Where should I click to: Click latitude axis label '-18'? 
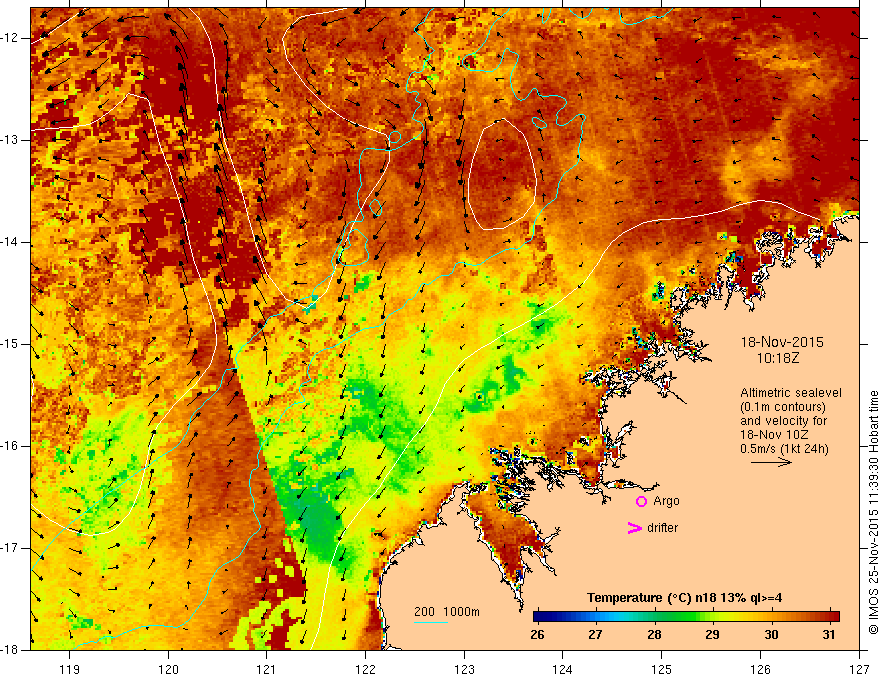[10, 650]
